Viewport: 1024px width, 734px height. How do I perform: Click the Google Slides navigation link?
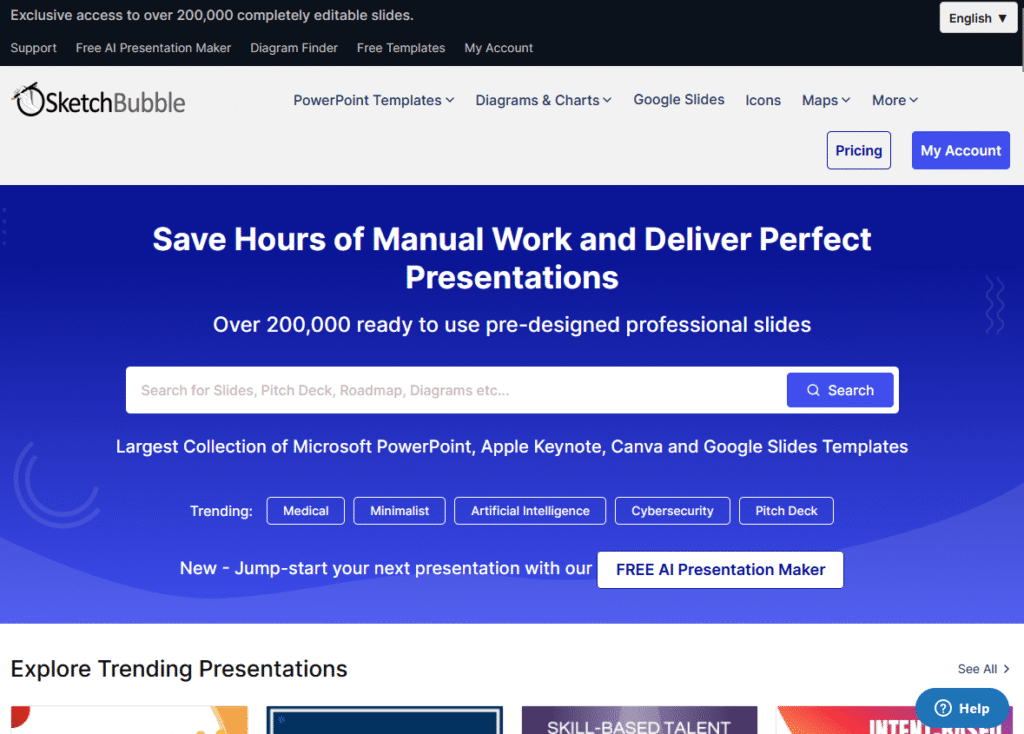tap(678, 100)
